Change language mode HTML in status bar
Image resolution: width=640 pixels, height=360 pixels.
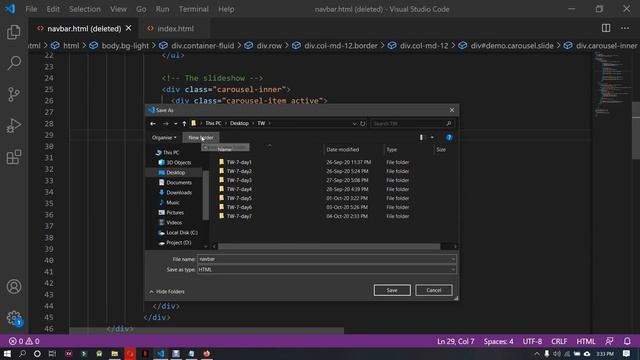pyautogui.click(x=586, y=341)
